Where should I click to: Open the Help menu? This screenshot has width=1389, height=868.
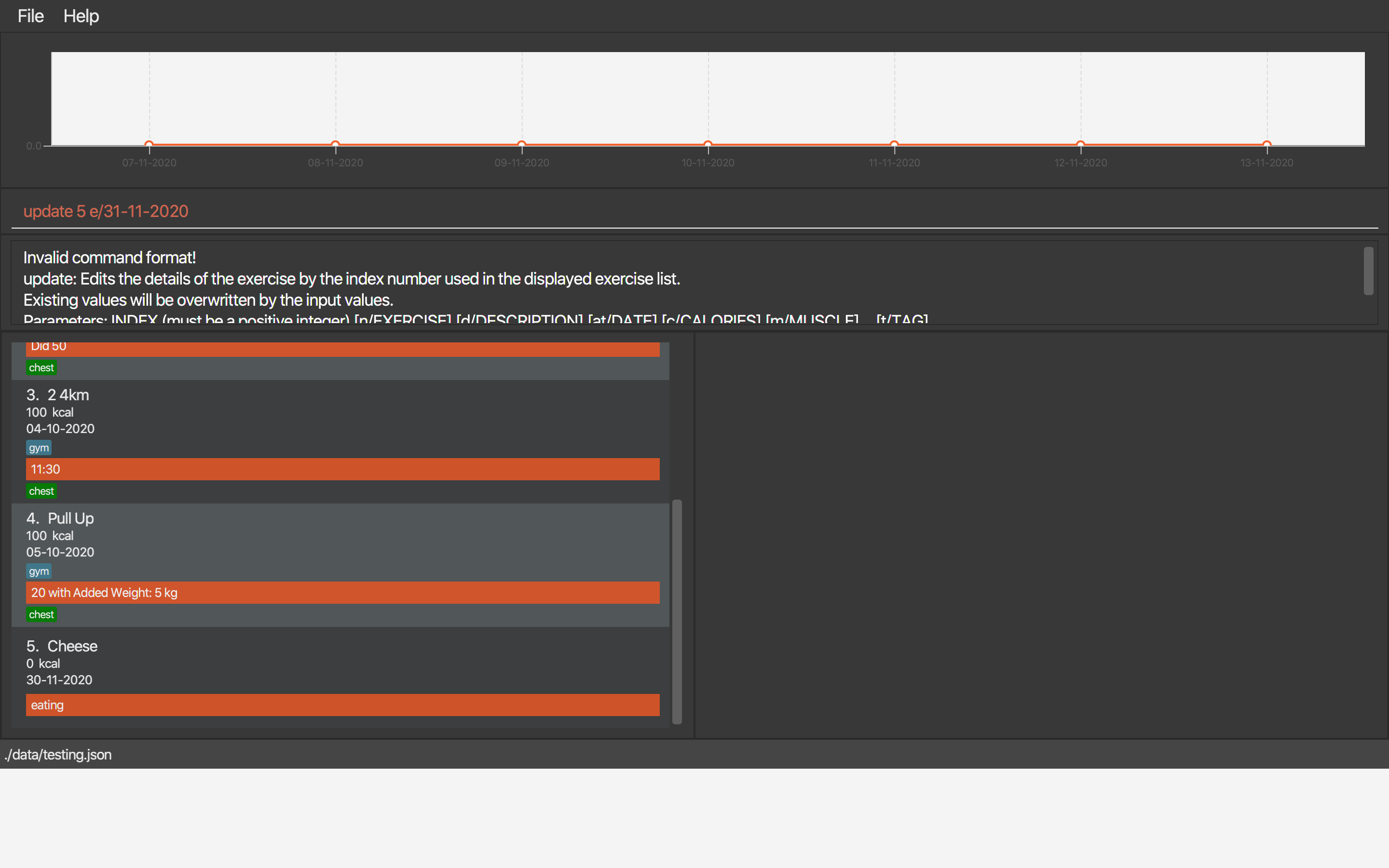(x=81, y=16)
